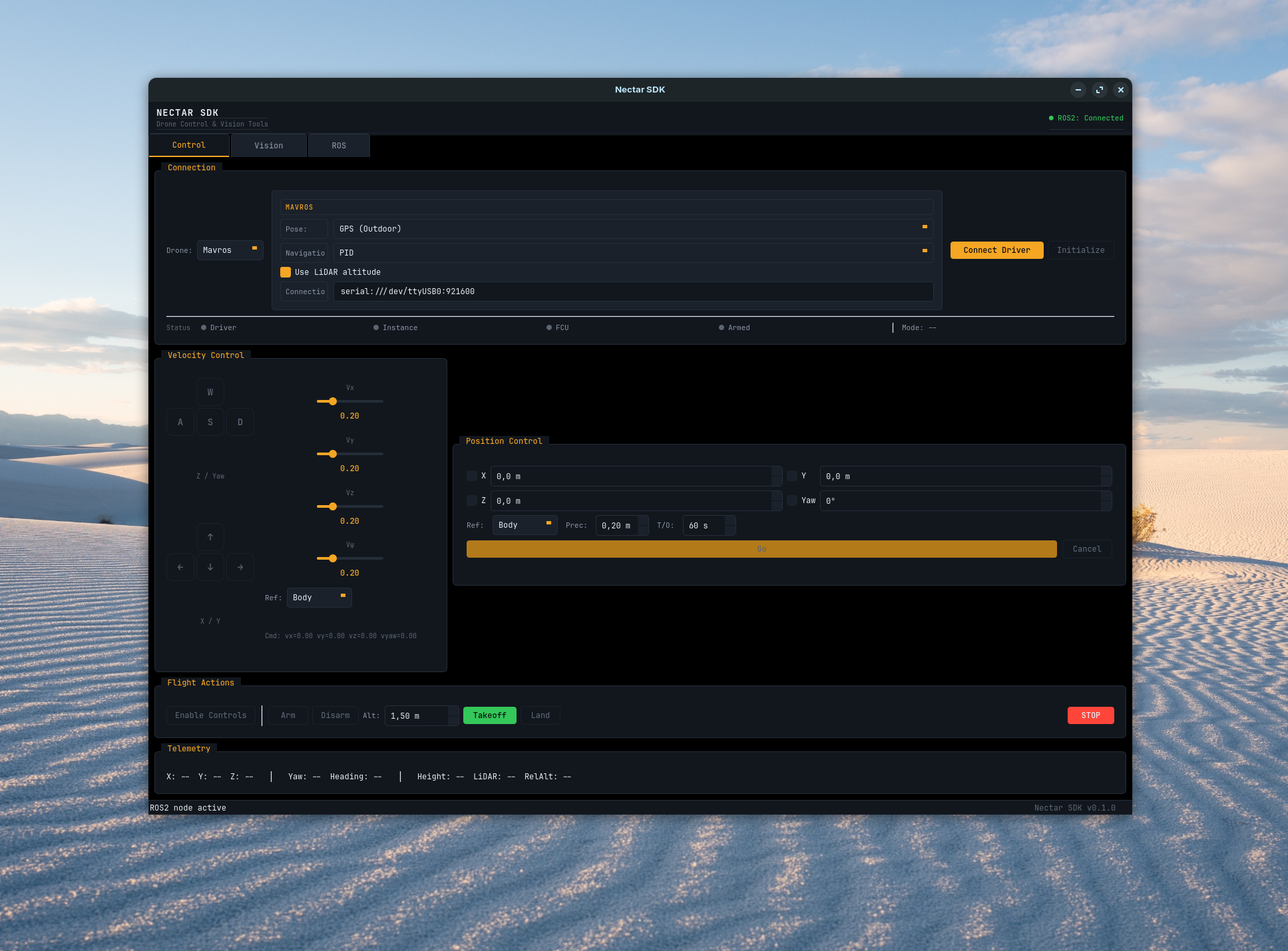Click the A left velocity key
The height and width of the screenshot is (951, 1288).
point(180,422)
